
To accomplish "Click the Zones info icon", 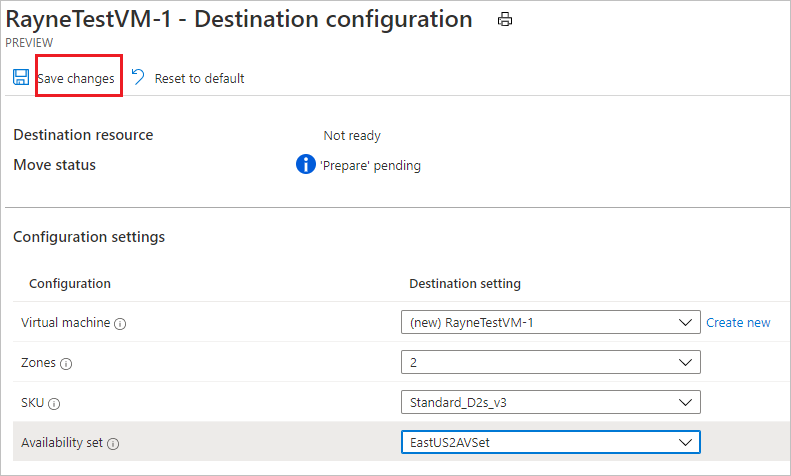I will tap(66, 363).
